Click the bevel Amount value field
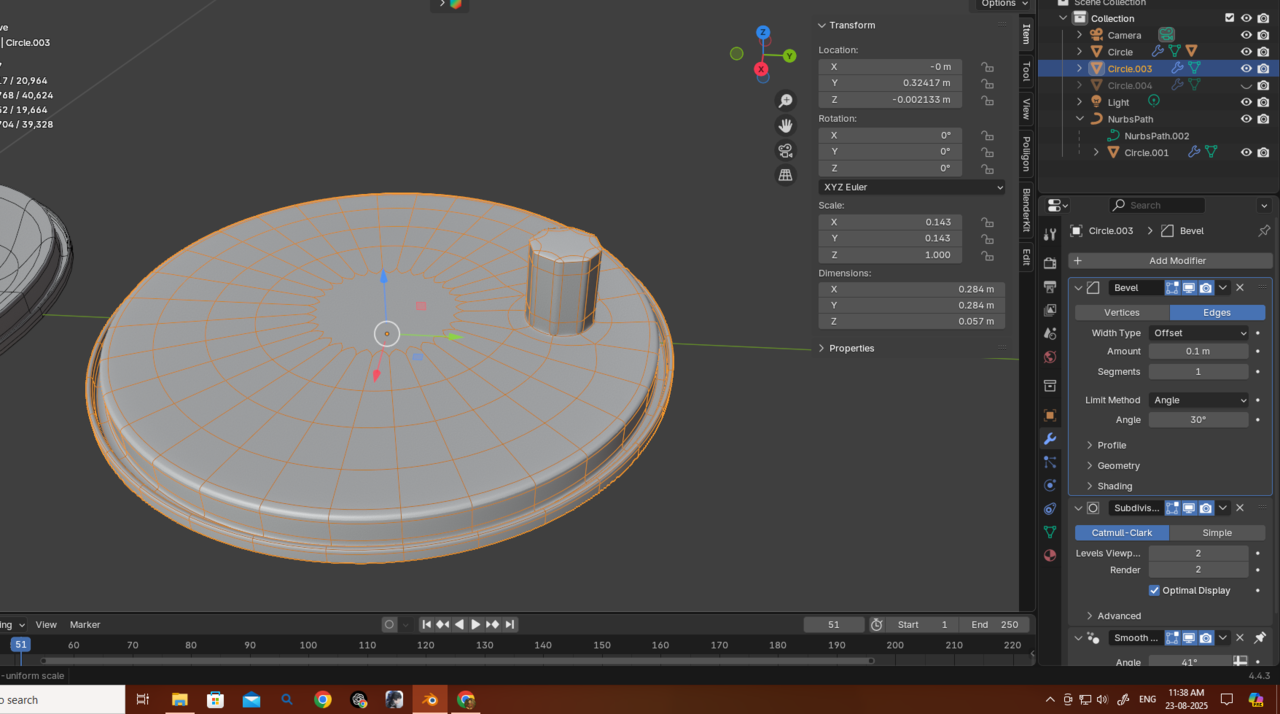The image size is (1280, 714). point(1198,352)
